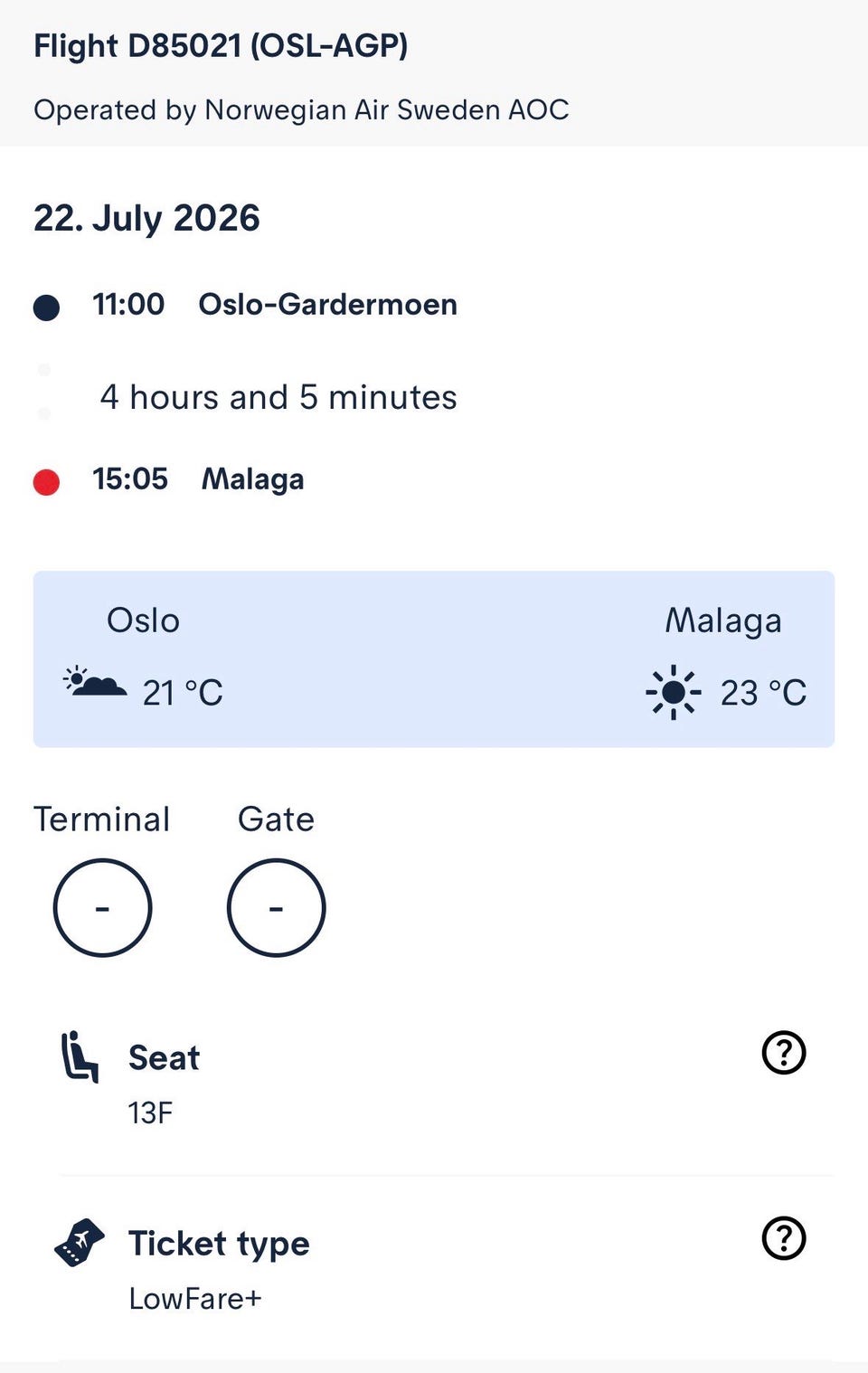Tap the dark departure dot at 11:00
Viewport: 868px width, 1373px height.
point(46,308)
